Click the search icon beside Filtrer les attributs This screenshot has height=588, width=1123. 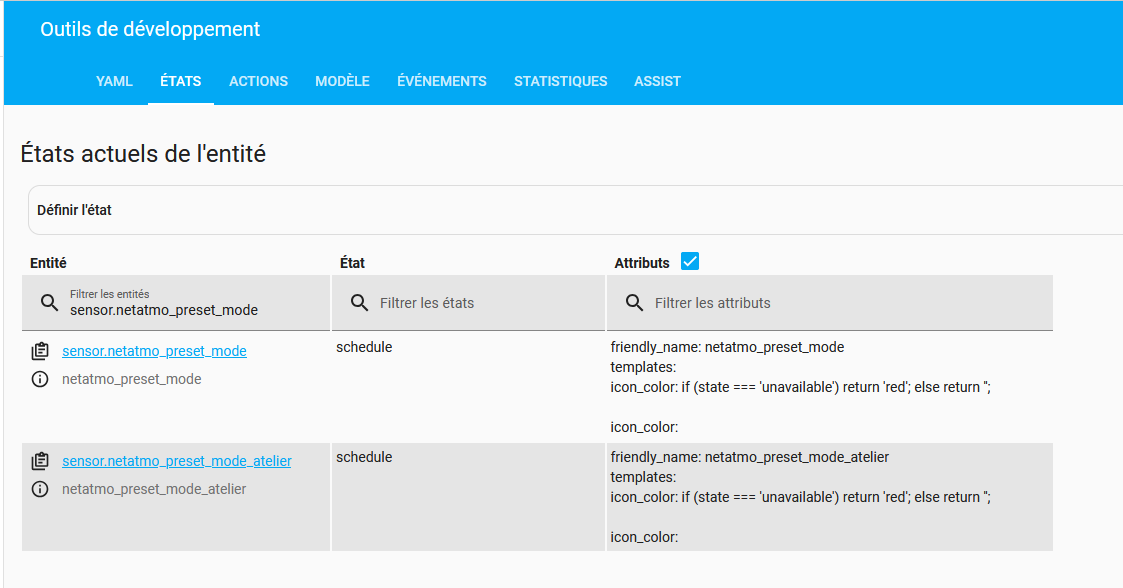coord(634,302)
